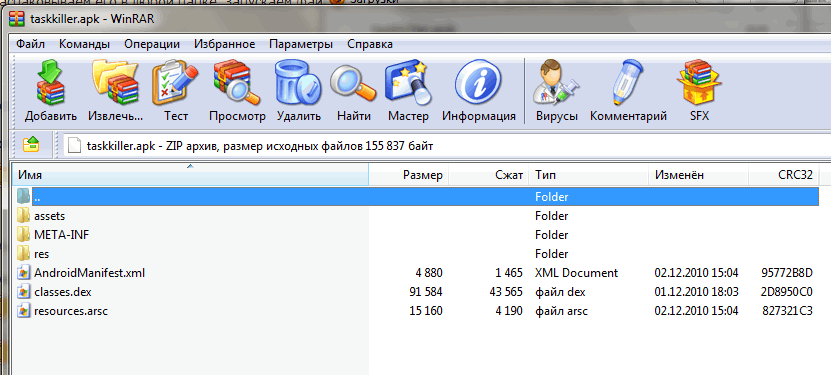
Task: Select the res folder name
Action: (x=41, y=254)
